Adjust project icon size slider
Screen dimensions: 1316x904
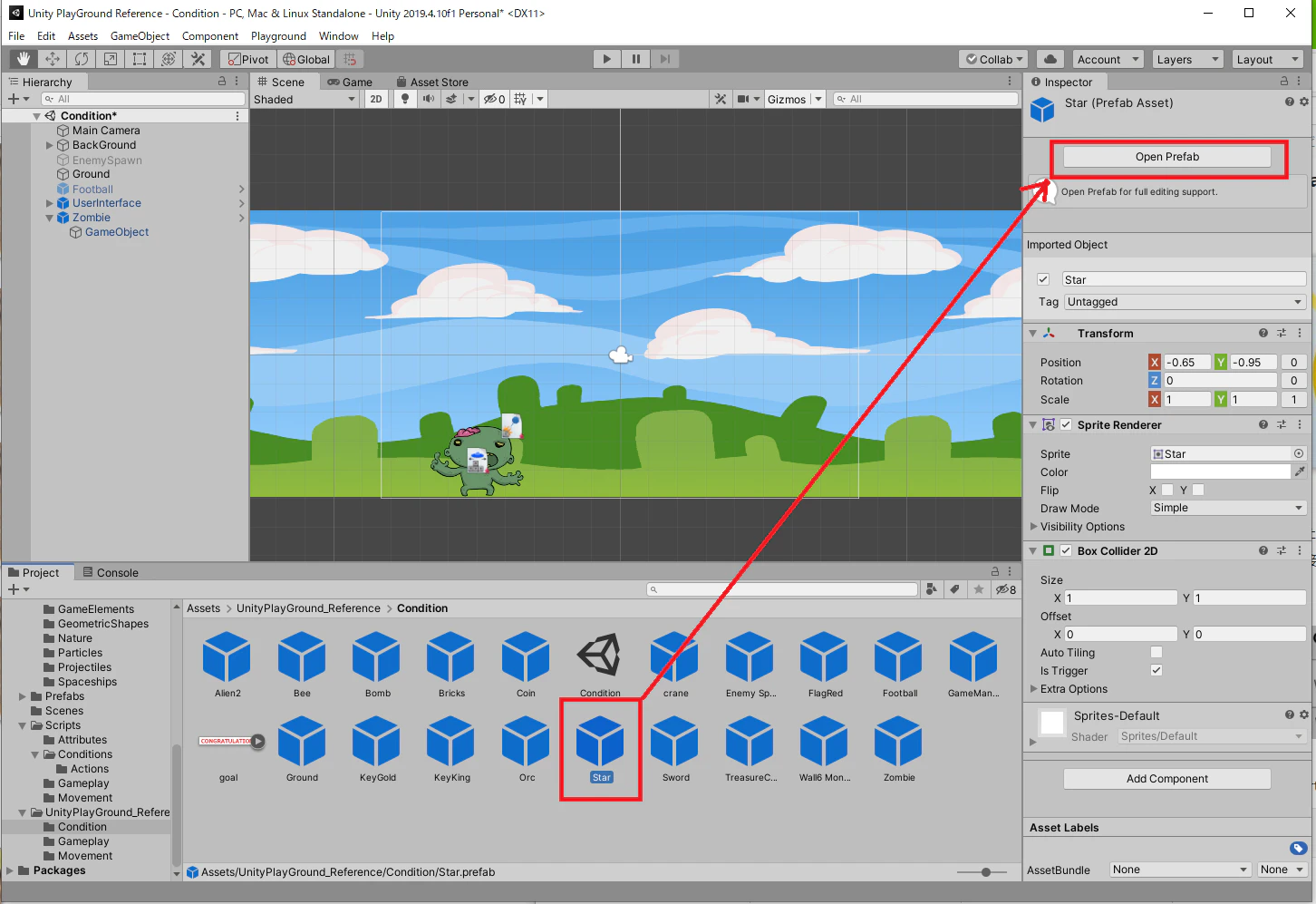point(986,872)
